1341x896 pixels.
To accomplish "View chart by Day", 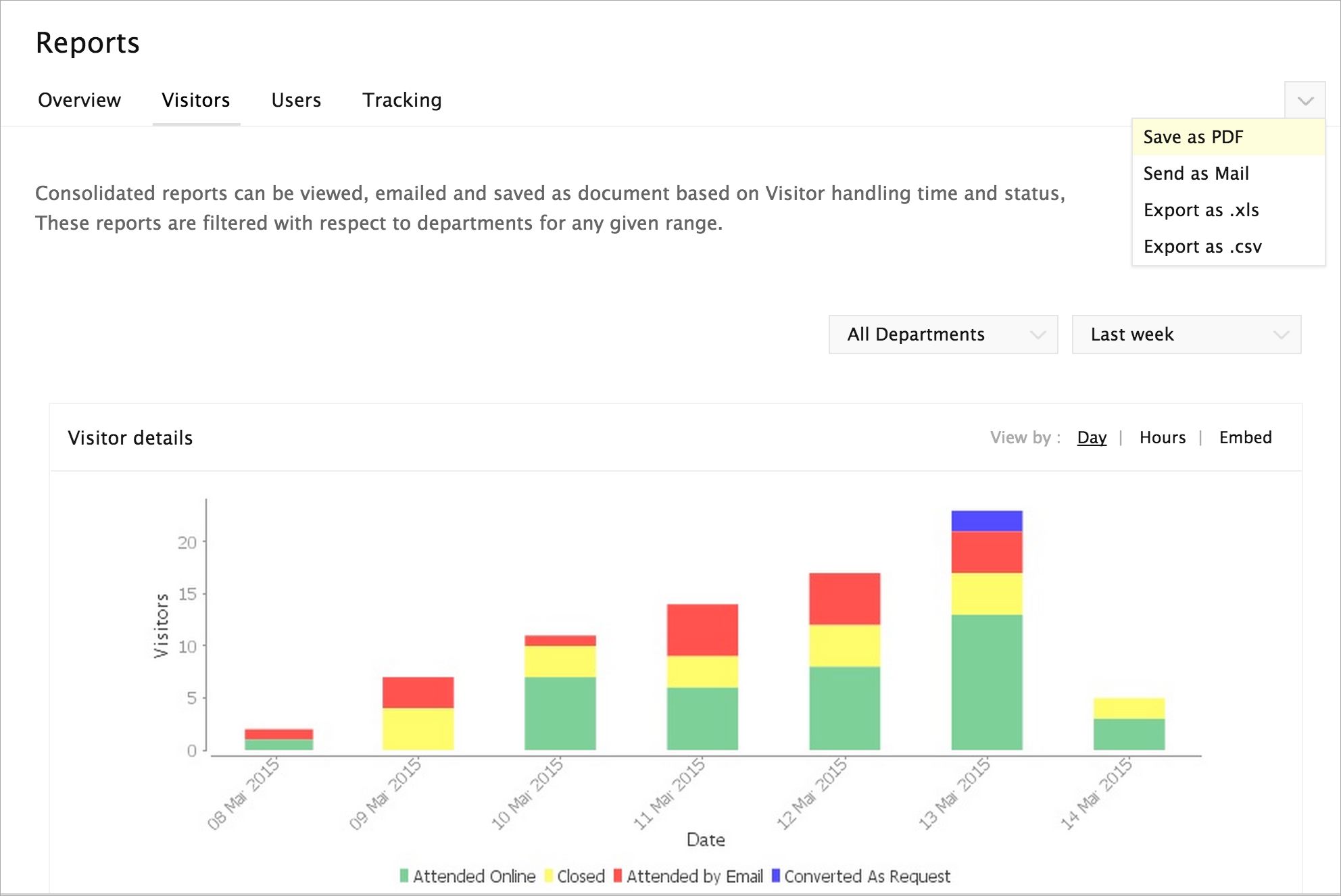I will click(x=1092, y=438).
